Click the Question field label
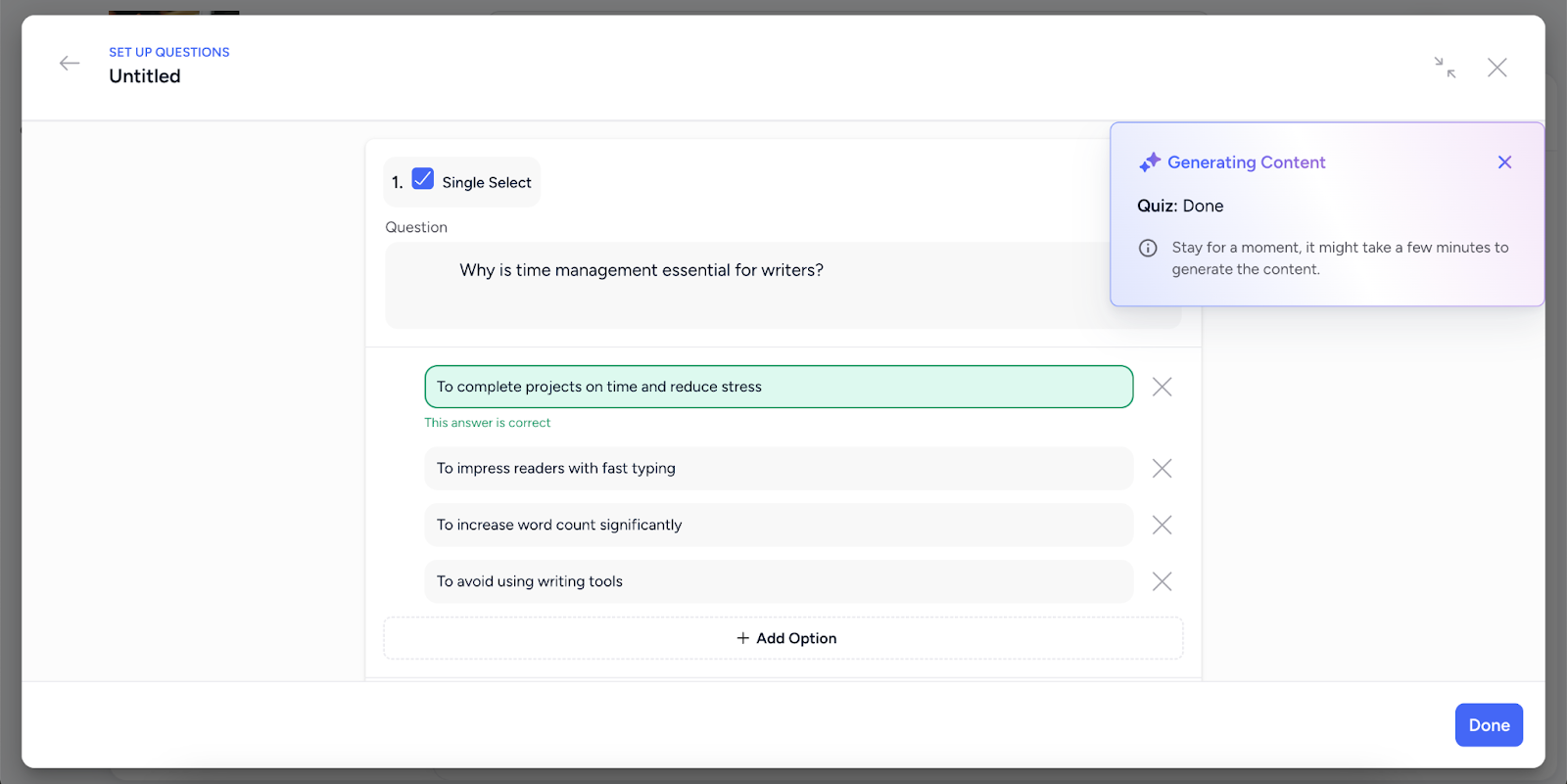Viewport: 1567px width, 784px height. coord(416,227)
